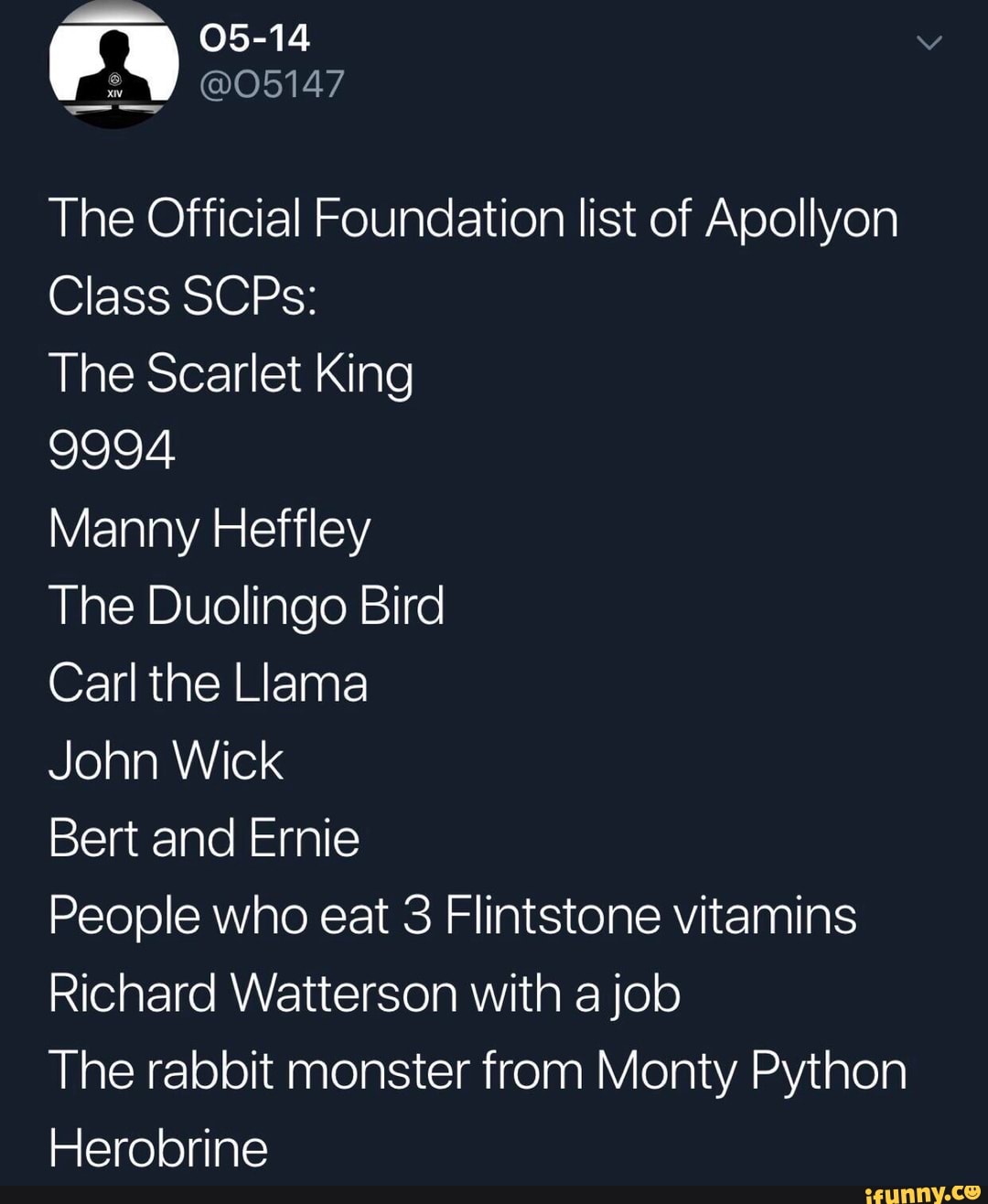Select 'Bert and Ernie' text

(203, 836)
